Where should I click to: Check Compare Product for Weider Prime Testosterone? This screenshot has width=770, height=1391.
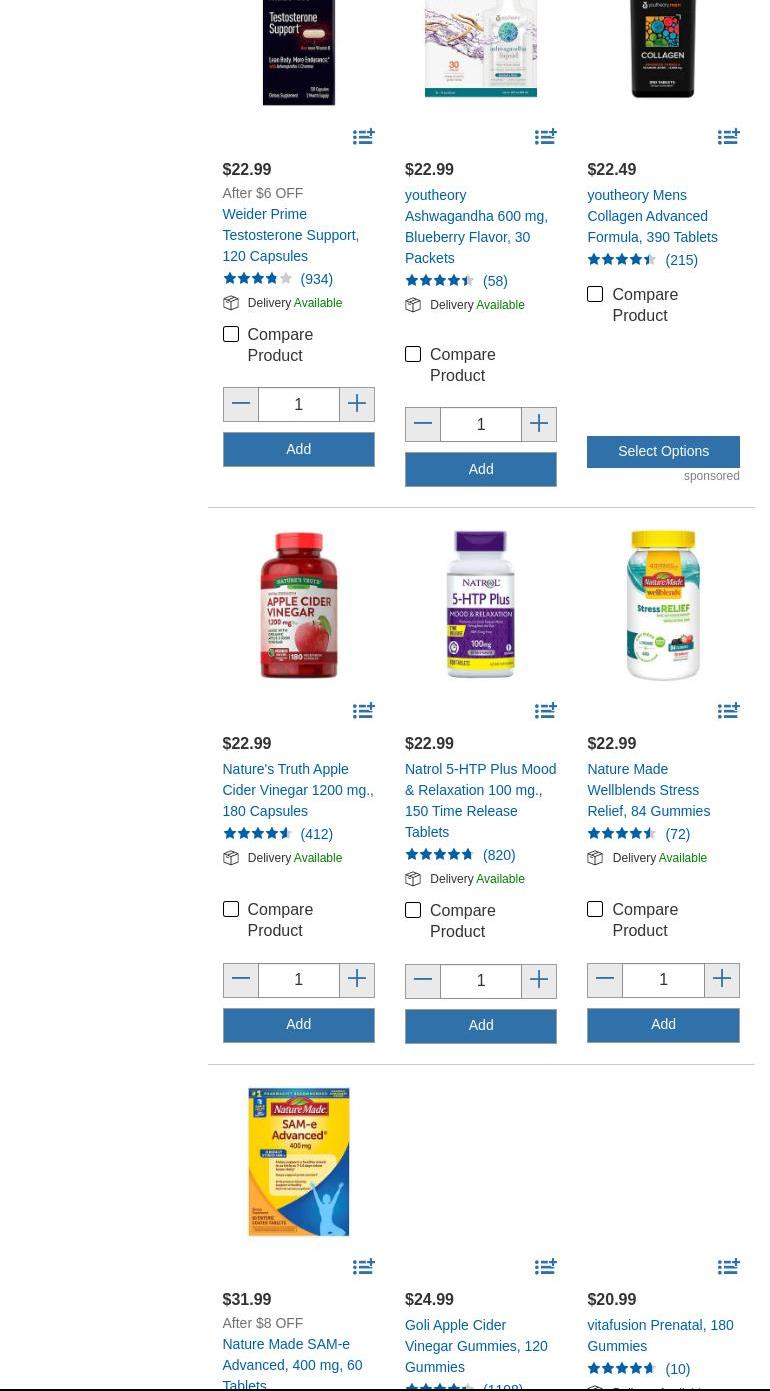tap(231, 334)
